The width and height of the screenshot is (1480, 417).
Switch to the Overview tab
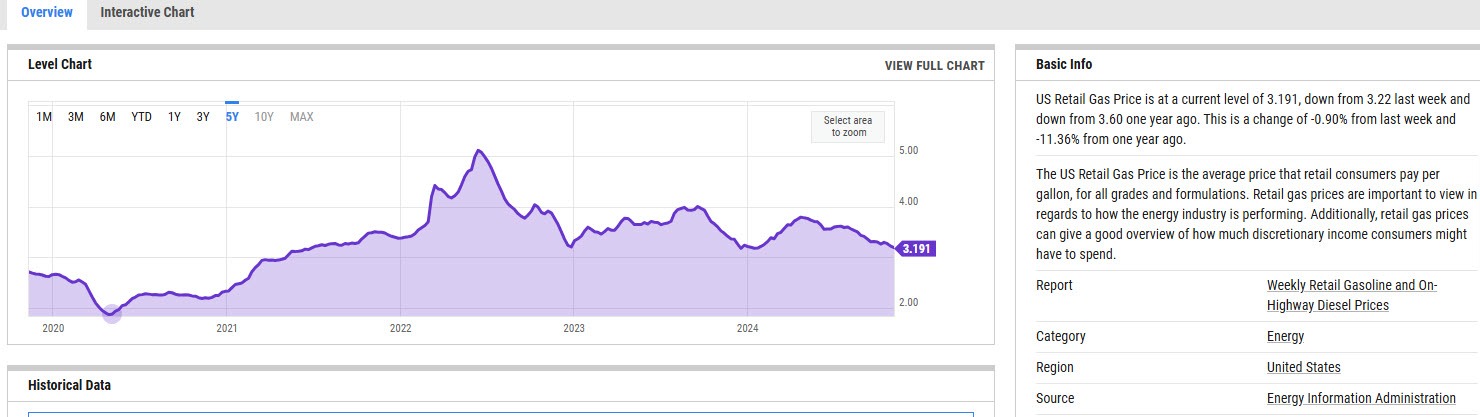(46, 13)
